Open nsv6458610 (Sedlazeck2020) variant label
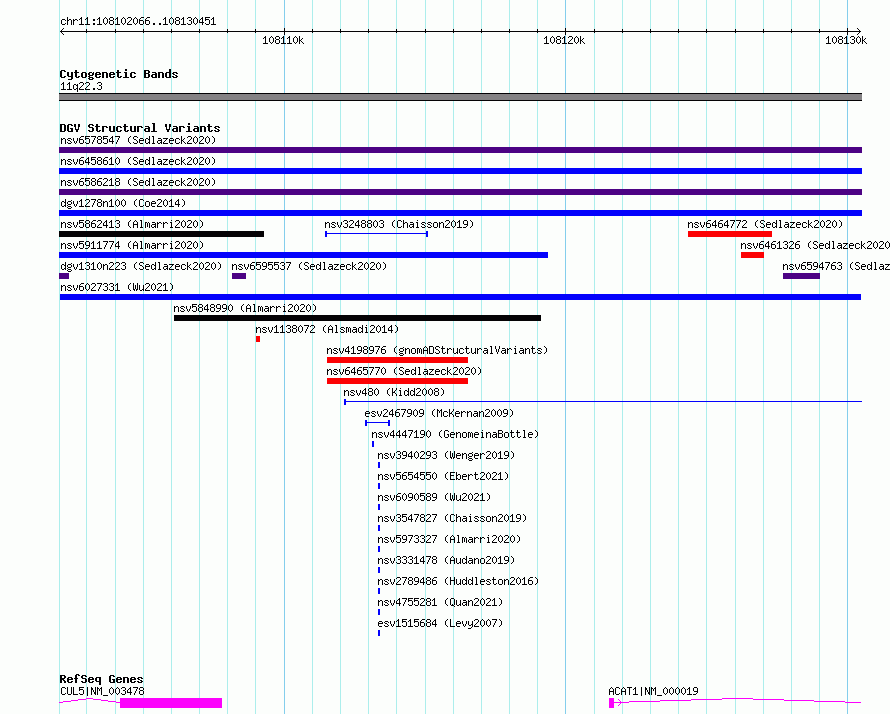The height and width of the screenshot is (714, 890). [x=138, y=161]
